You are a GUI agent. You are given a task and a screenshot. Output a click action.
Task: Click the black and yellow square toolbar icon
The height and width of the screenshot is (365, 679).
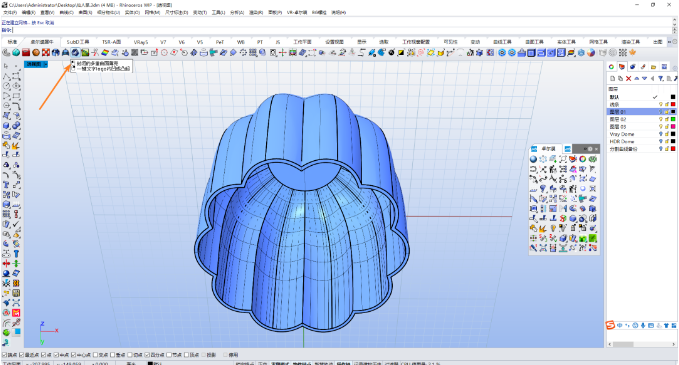401,52
